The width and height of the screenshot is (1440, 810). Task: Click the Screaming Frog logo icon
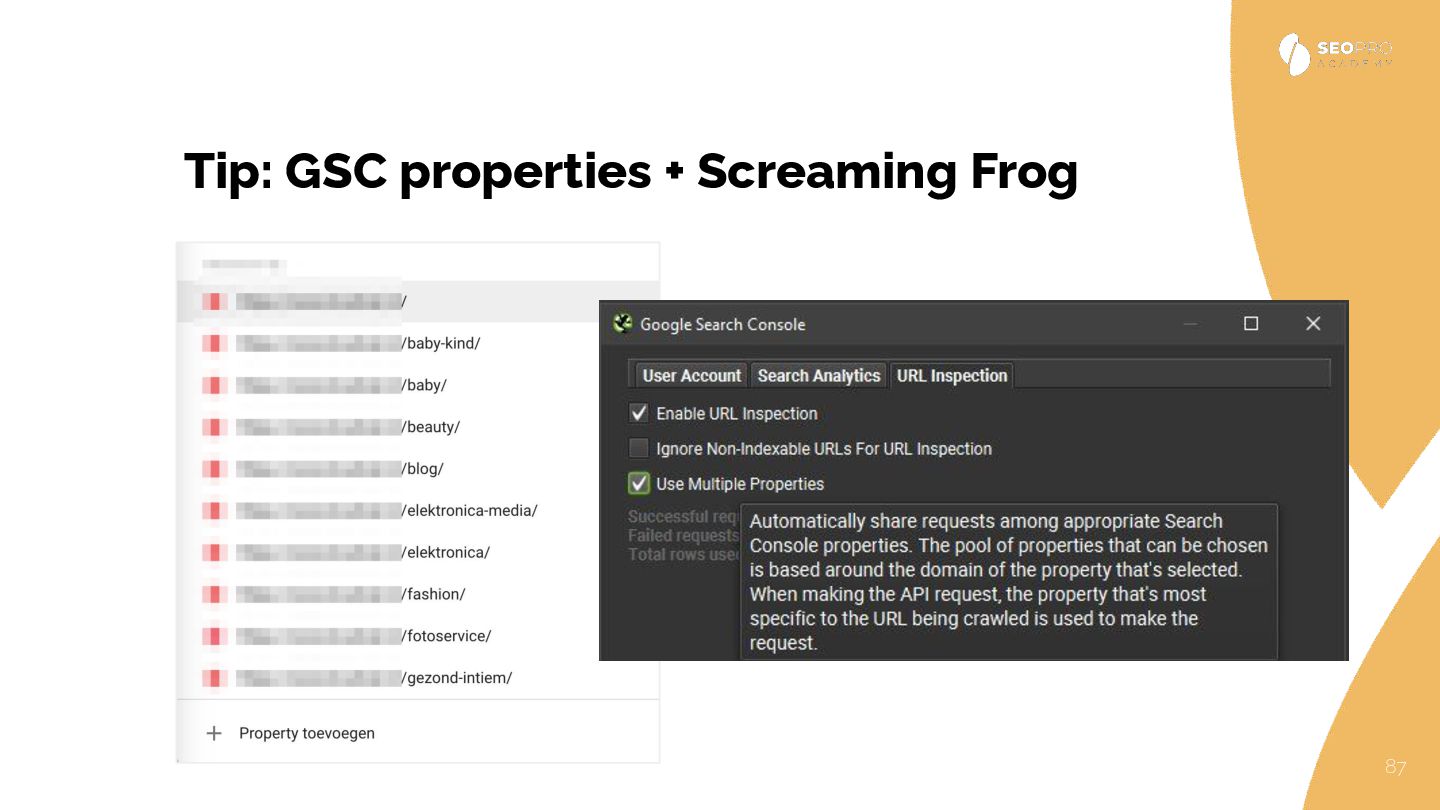pyautogui.click(x=623, y=324)
